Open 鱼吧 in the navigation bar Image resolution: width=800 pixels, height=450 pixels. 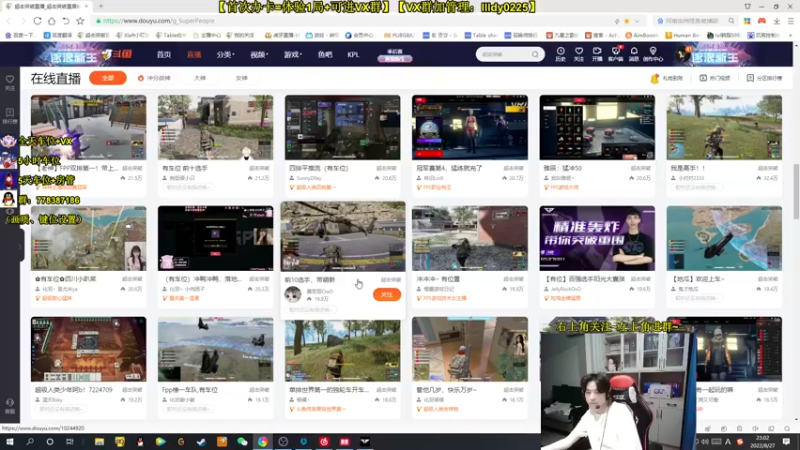324,55
